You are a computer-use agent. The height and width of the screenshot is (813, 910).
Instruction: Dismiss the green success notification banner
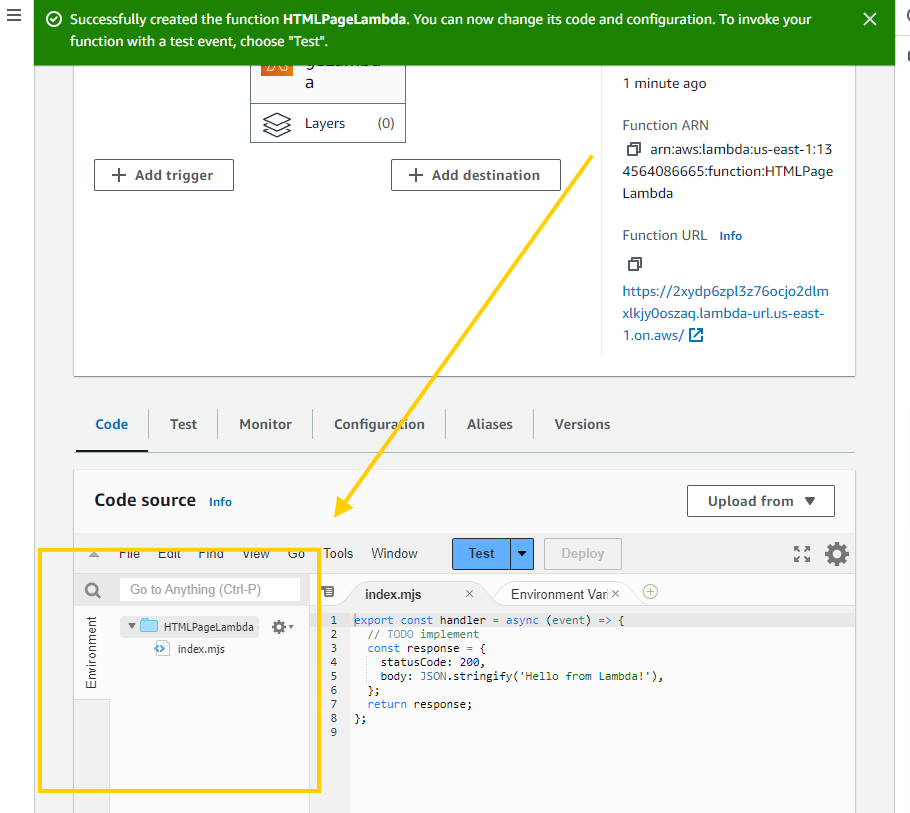(870, 20)
